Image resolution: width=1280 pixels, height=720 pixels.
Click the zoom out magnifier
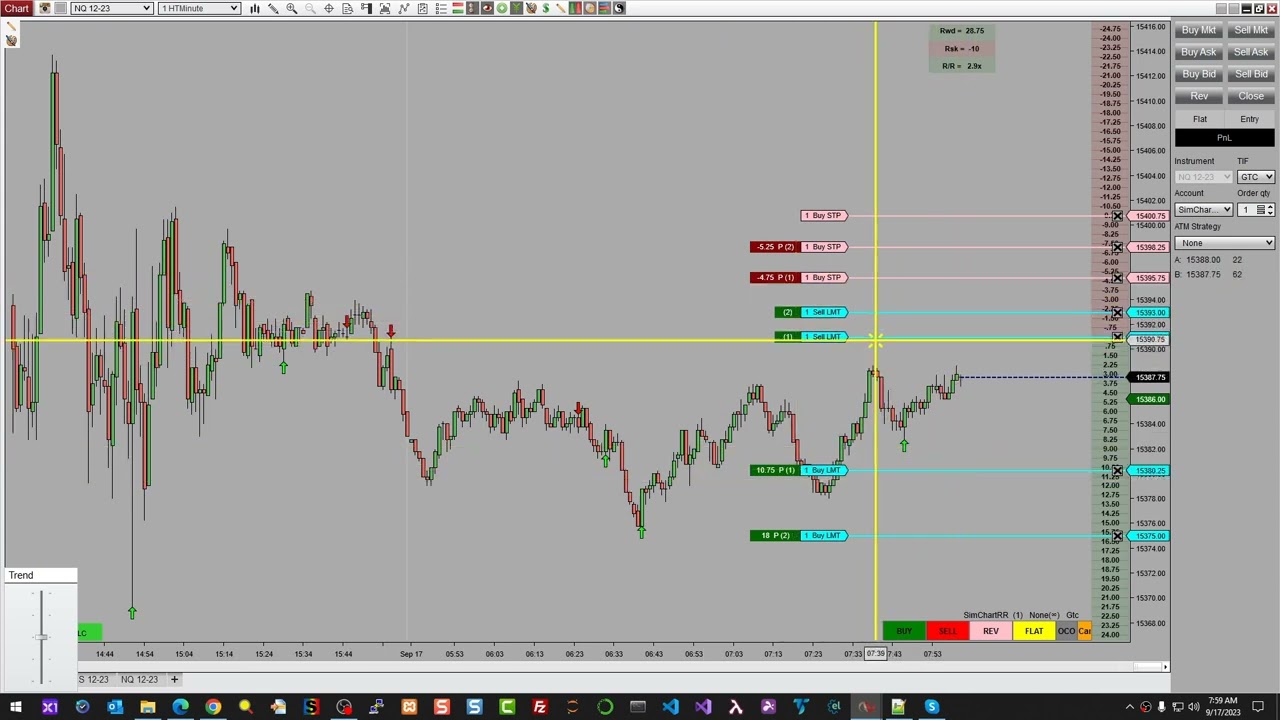coord(310,8)
